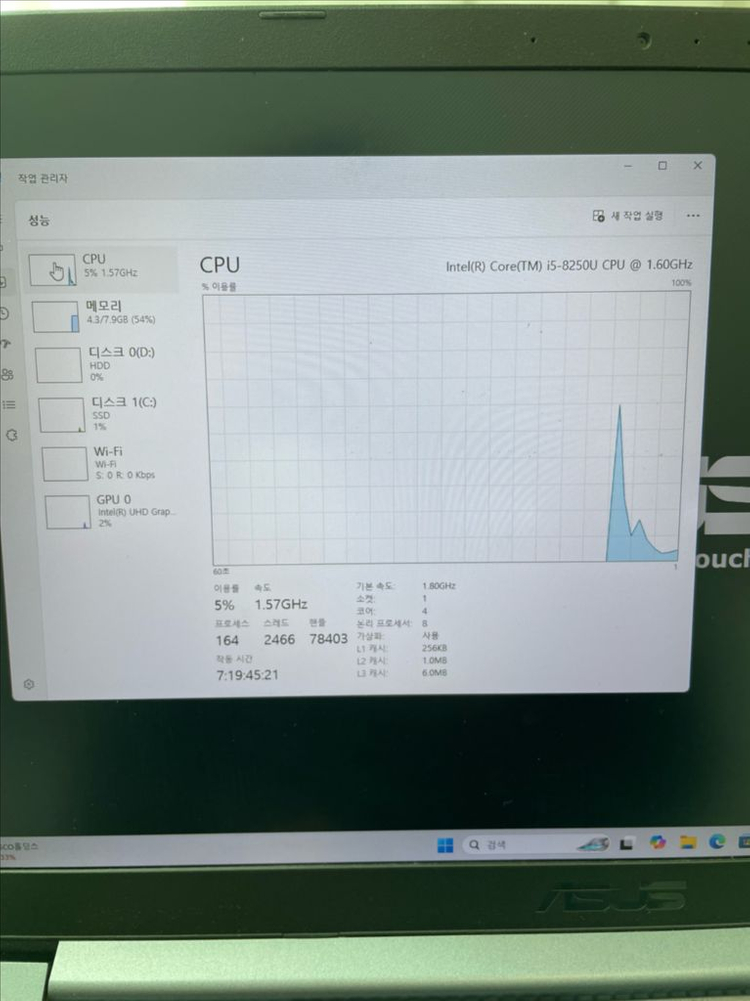Open the three-dot more options menu
The height and width of the screenshot is (1001, 750).
[693, 215]
